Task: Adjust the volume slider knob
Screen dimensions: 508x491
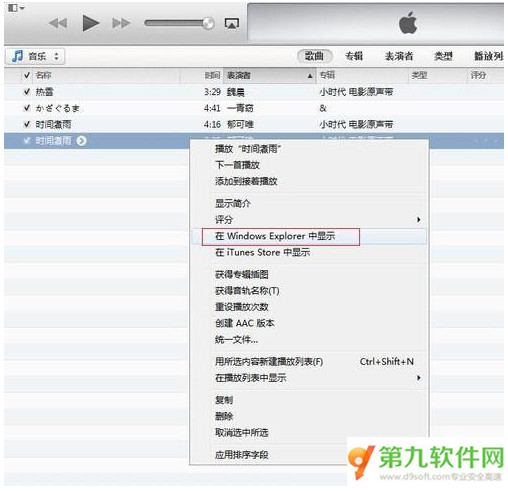Action: [208, 23]
